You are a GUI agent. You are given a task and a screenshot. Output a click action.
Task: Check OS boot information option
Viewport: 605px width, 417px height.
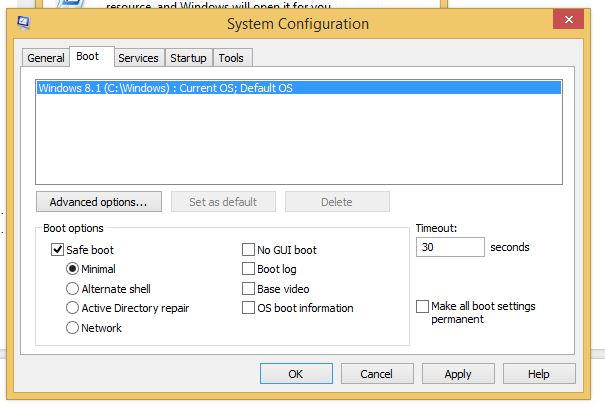pos(248,308)
